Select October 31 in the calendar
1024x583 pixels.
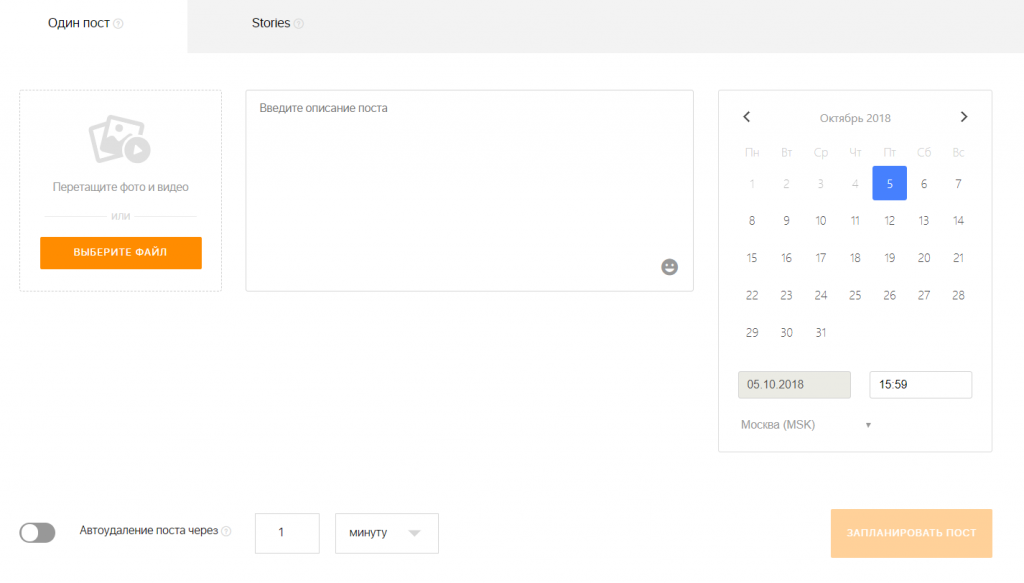pyautogui.click(x=821, y=332)
